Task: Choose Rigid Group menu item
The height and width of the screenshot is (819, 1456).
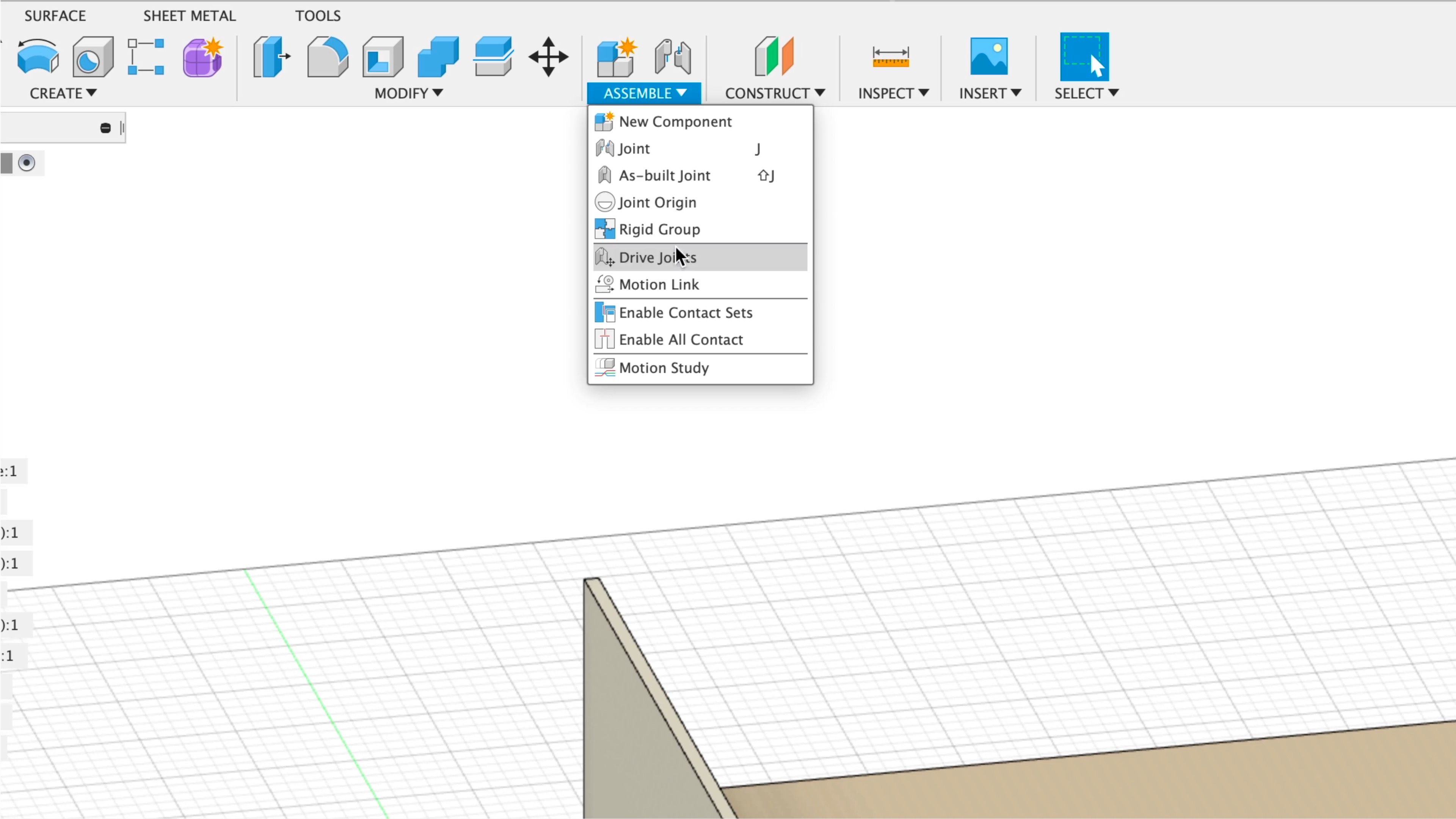Action: (x=700, y=229)
